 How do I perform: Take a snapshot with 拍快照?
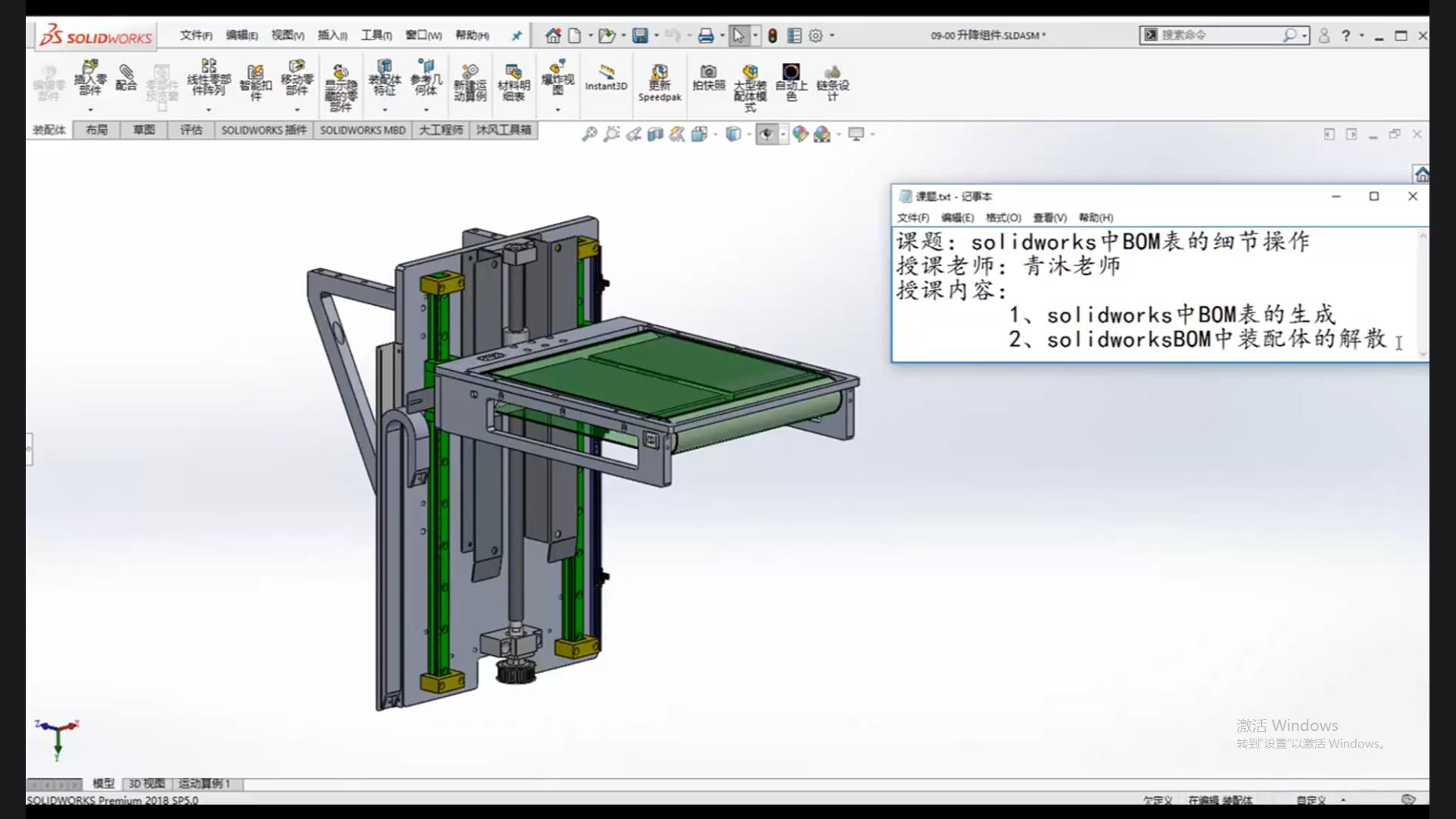pyautogui.click(x=708, y=77)
